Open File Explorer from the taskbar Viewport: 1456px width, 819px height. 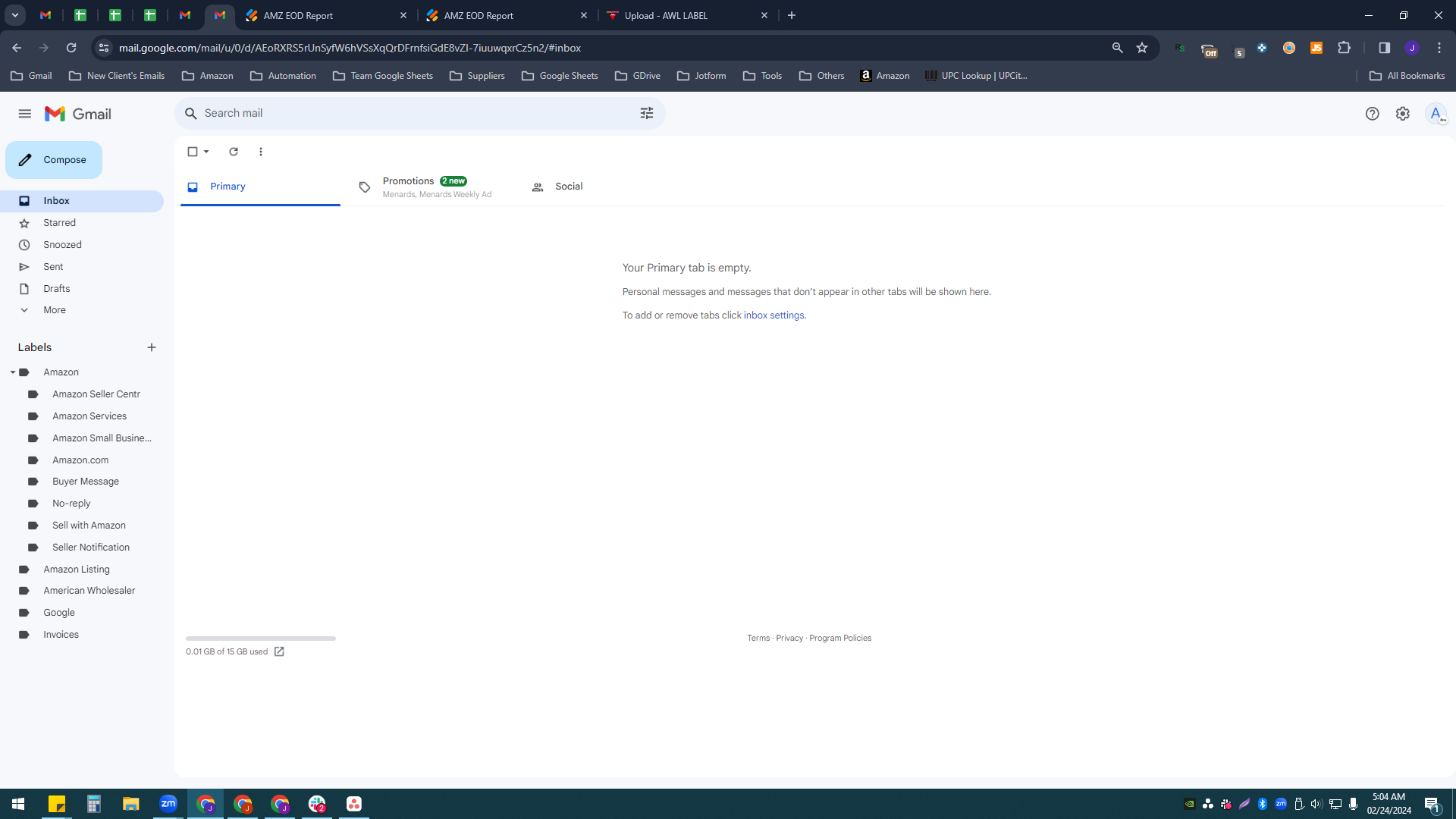click(131, 804)
